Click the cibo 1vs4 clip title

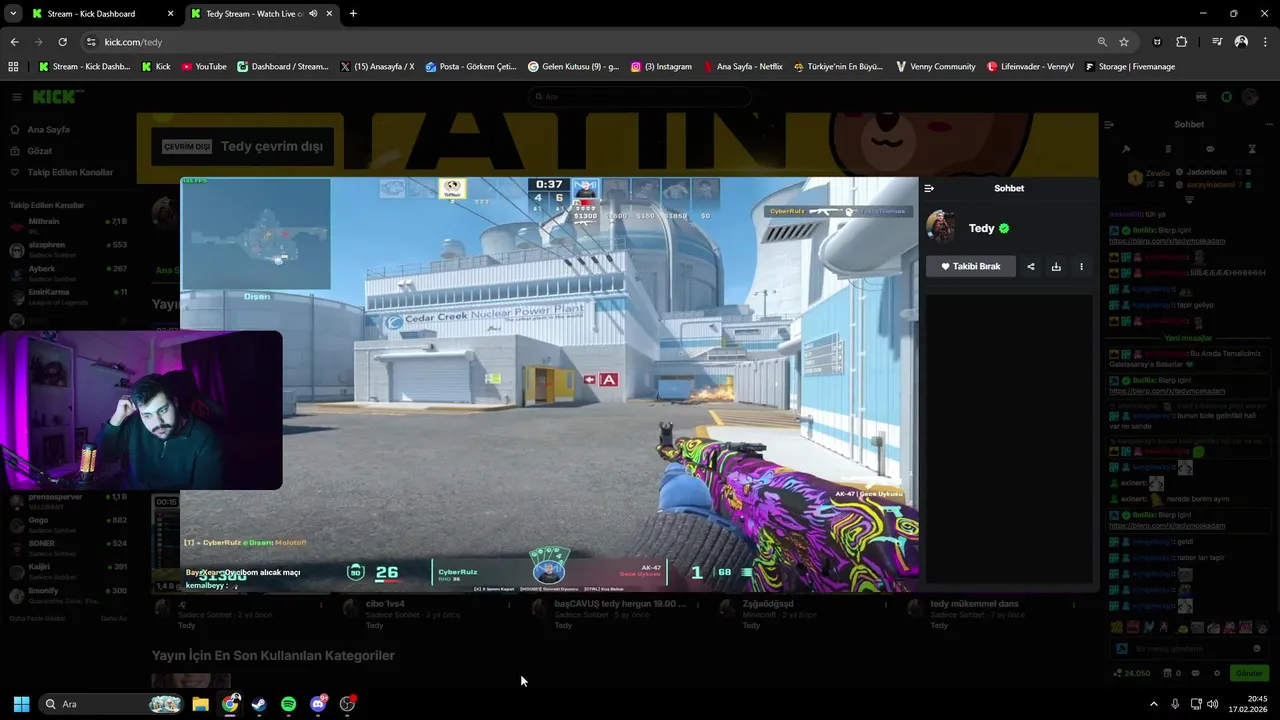click(385, 604)
